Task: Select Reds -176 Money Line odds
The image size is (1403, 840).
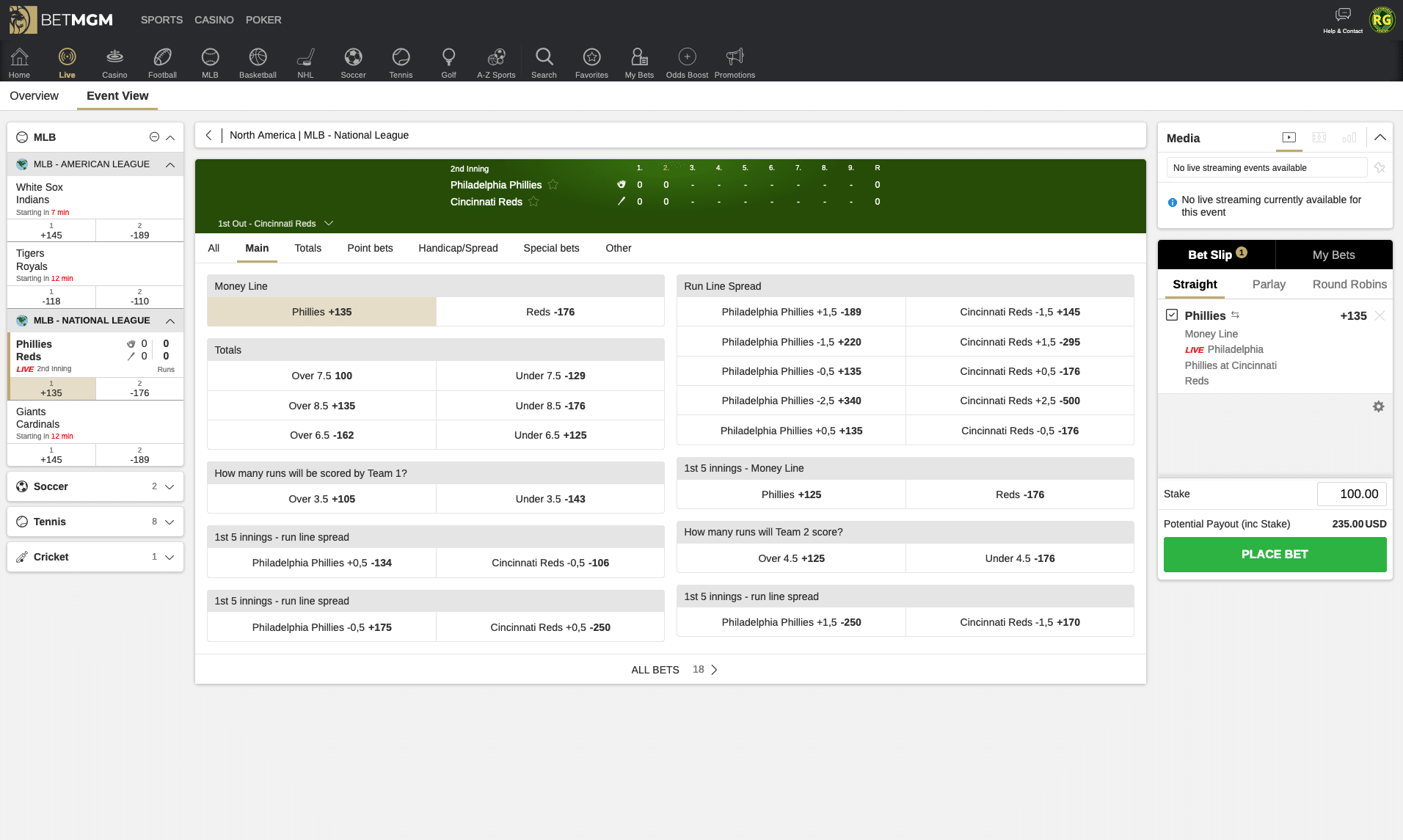Action: pyautogui.click(x=550, y=312)
